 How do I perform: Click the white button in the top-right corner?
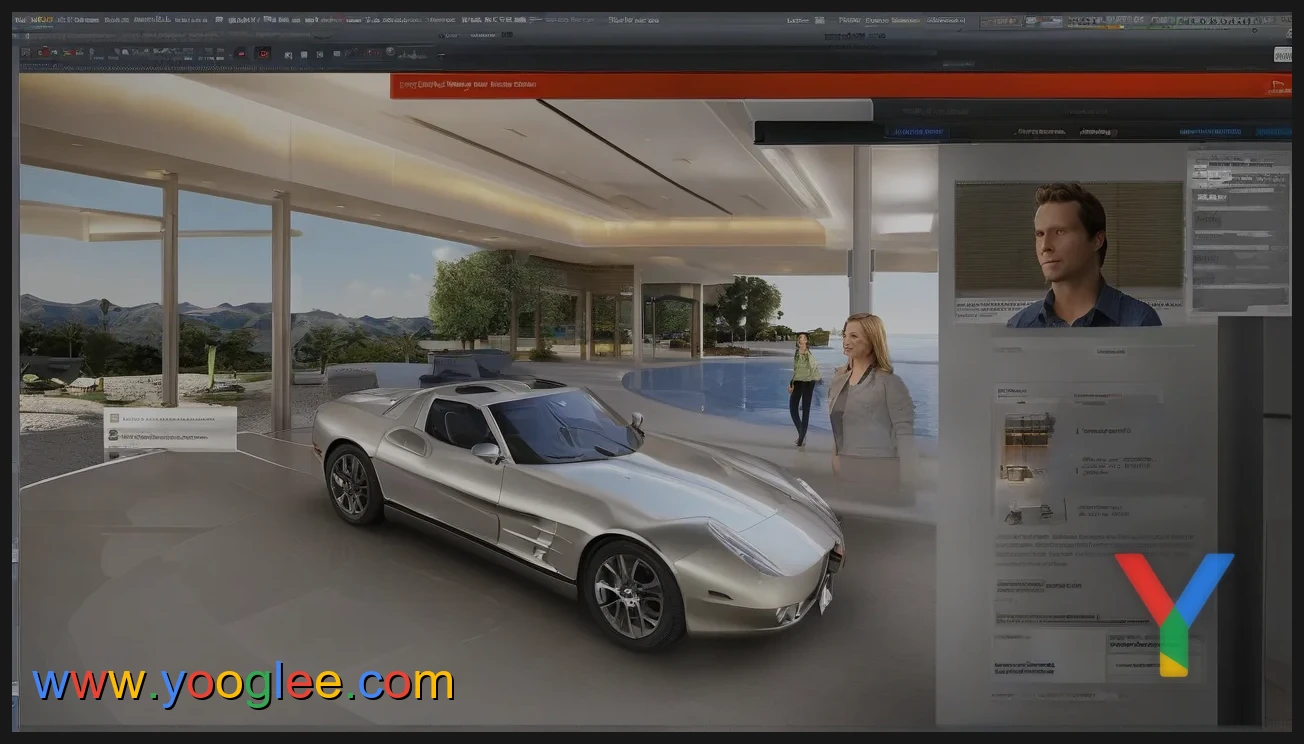(x=1284, y=53)
